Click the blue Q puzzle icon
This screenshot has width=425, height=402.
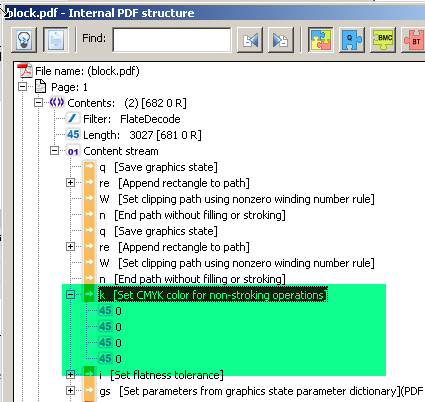pos(352,40)
